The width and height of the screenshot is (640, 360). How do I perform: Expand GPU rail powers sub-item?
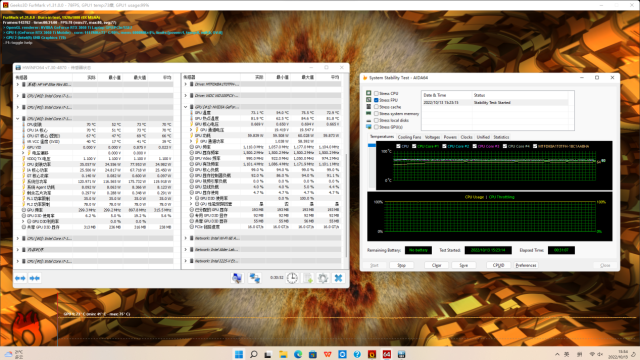(x=191, y=141)
